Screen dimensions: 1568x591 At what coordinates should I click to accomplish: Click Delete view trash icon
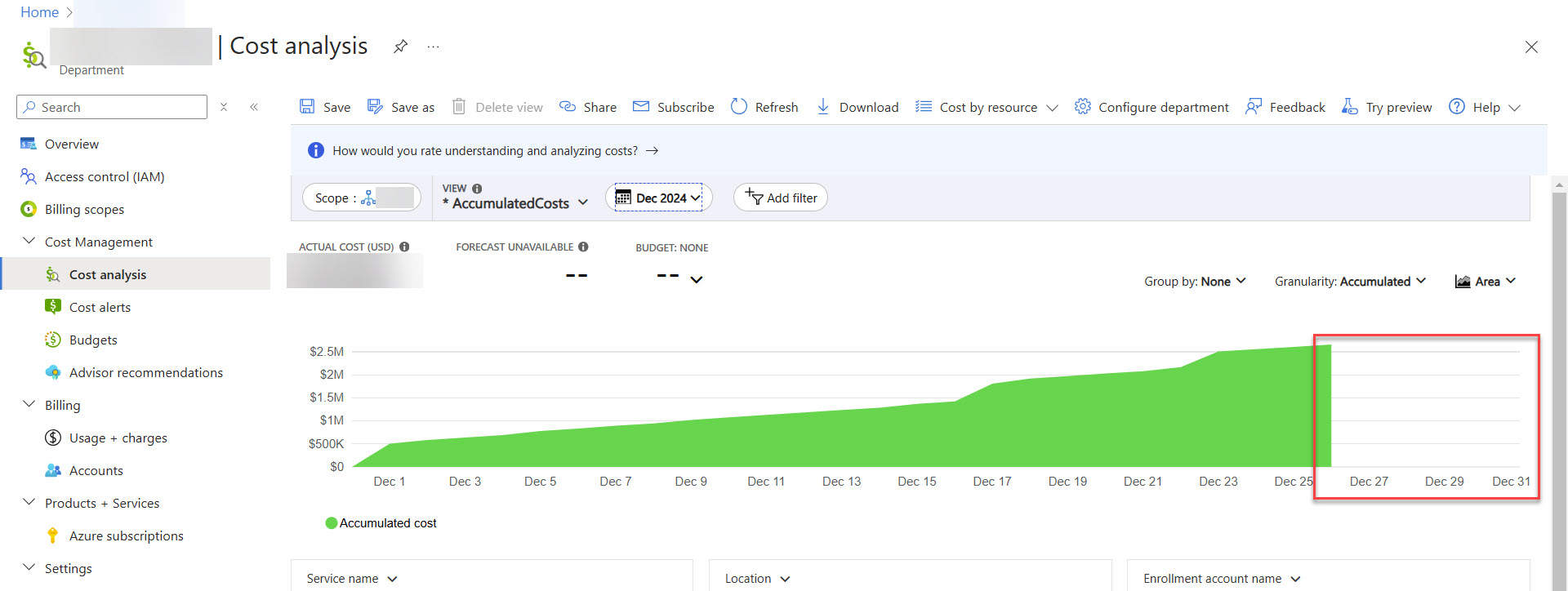(x=459, y=107)
